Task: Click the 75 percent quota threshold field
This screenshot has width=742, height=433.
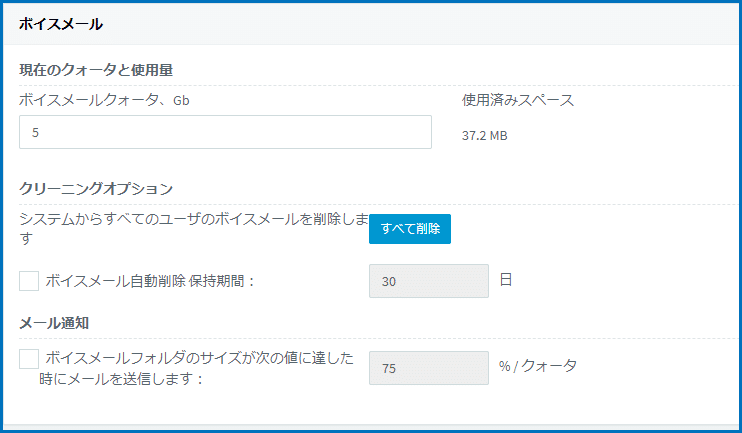Action: tap(429, 368)
